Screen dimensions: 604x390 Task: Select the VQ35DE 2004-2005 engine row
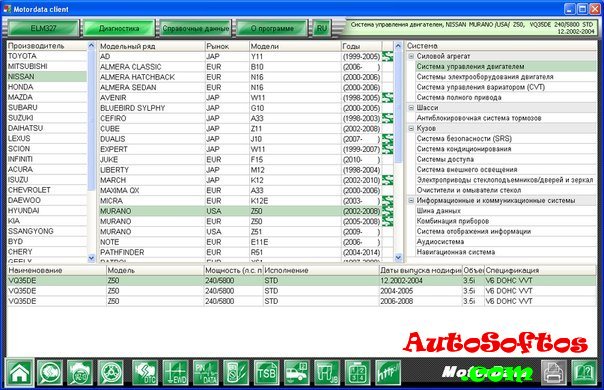(x=301, y=291)
